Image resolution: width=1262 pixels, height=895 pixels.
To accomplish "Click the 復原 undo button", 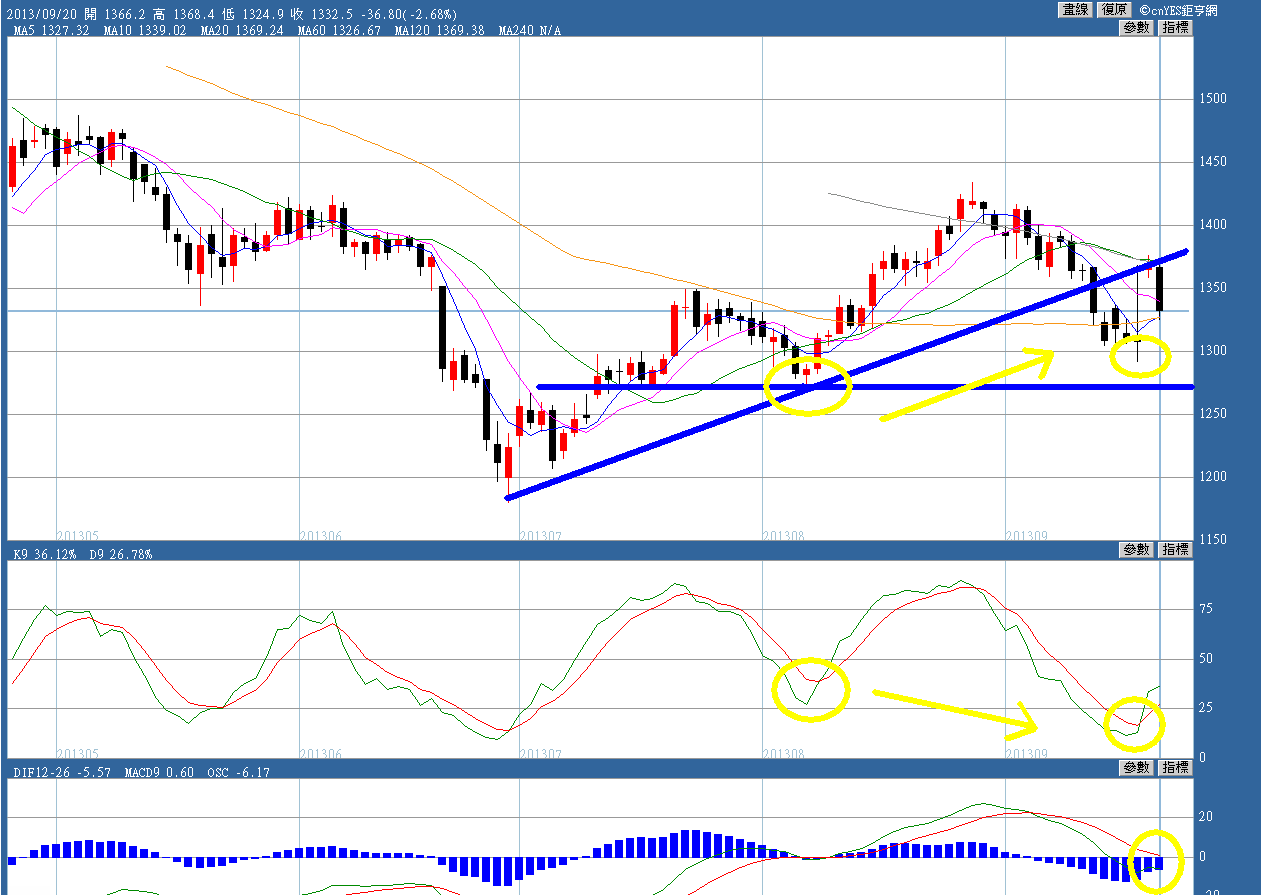I will [x=1113, y=9].
